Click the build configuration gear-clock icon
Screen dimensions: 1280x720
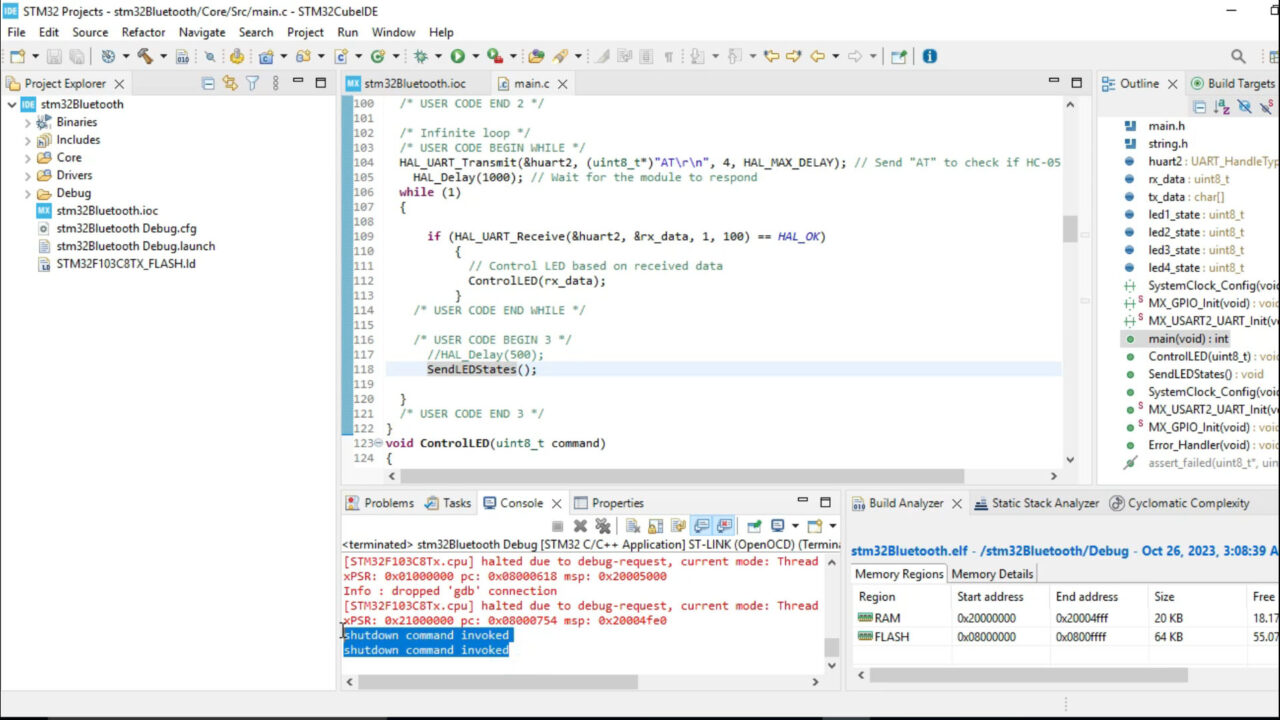click(108, 57)
